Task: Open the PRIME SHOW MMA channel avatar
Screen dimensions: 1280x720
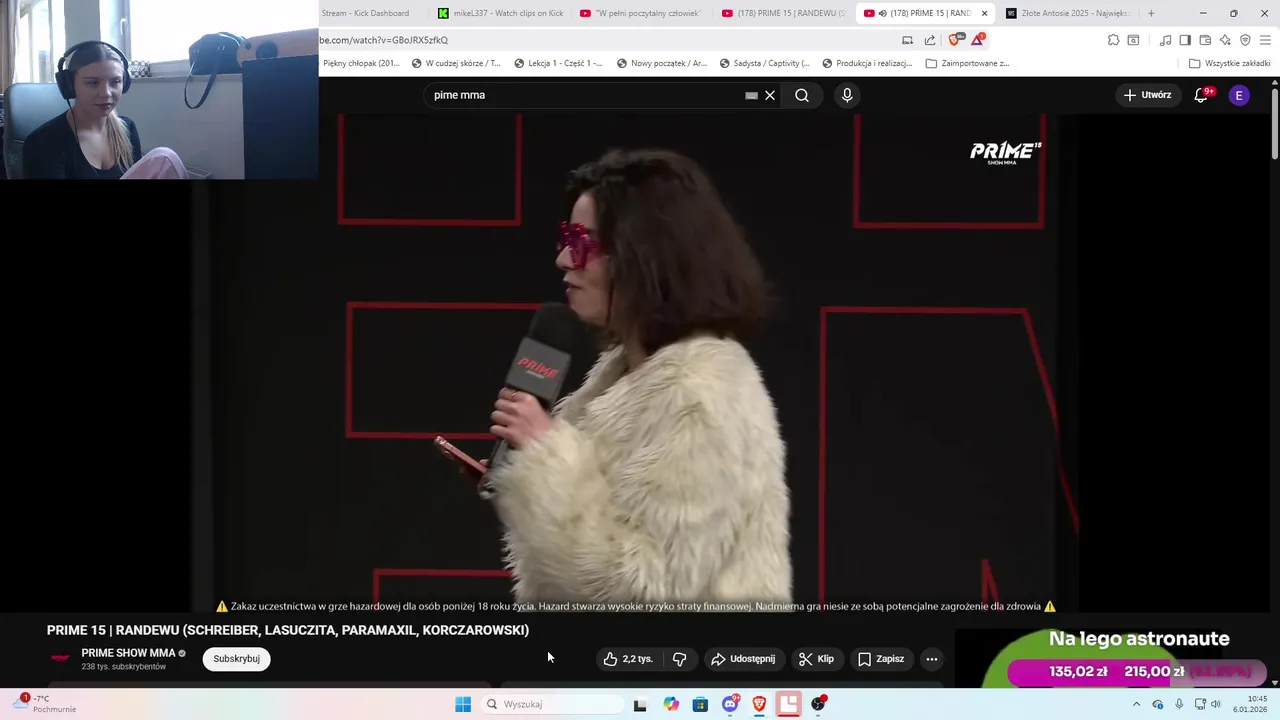Action: click(60, 658)
